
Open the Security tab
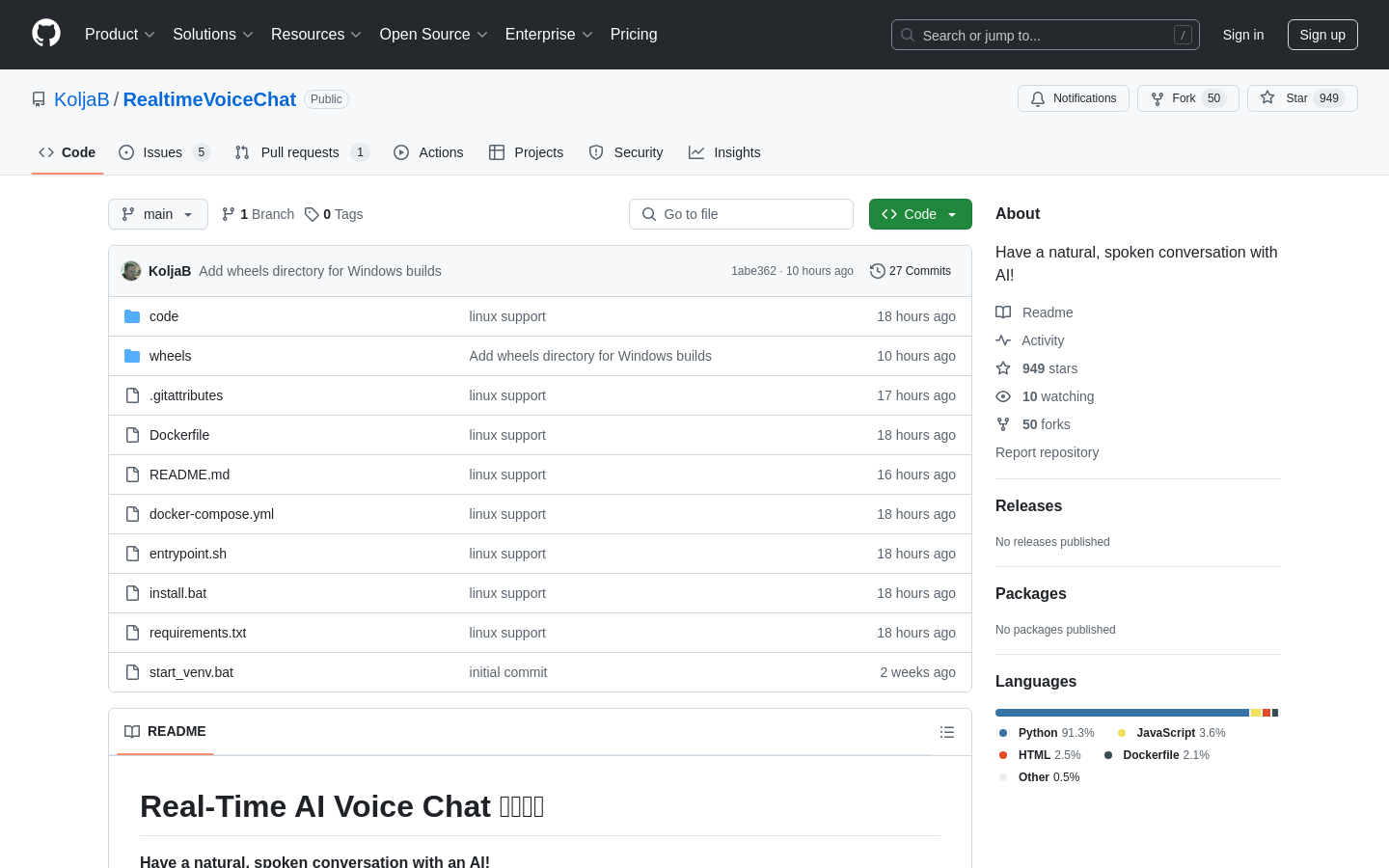(x=626, y=152)
